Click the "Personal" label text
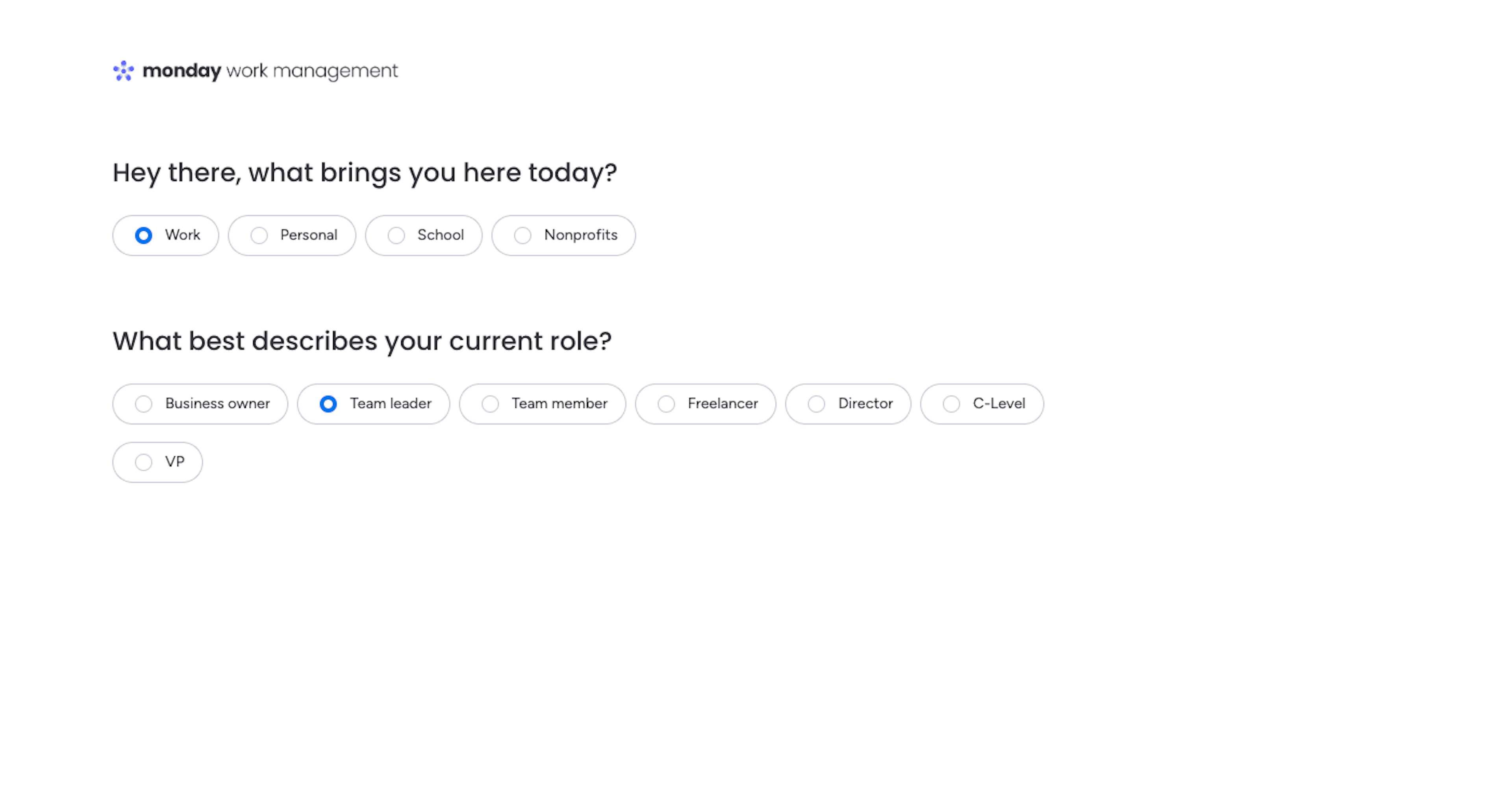 pyautogui.click(x=309, y=235)
